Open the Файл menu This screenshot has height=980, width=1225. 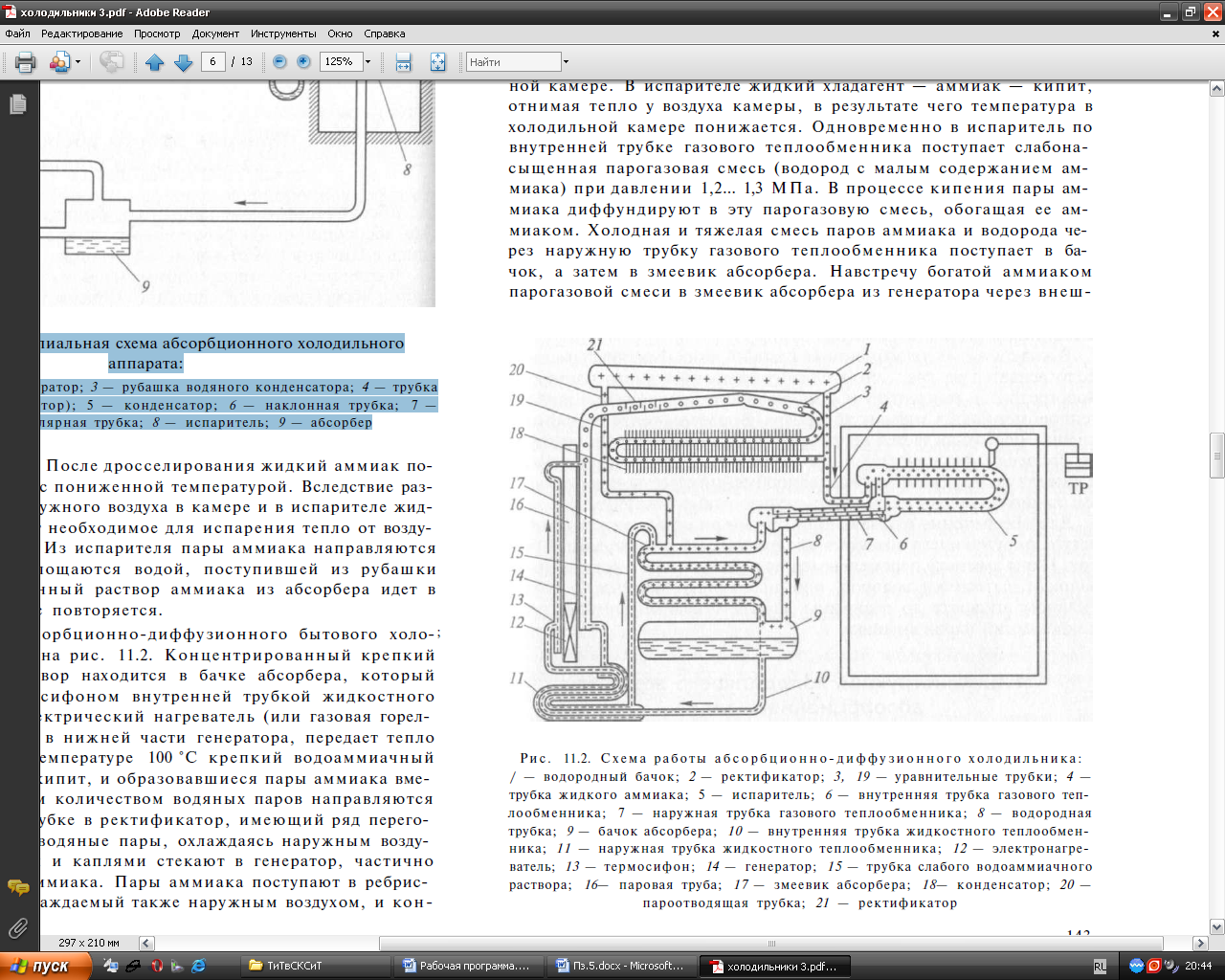pyautogui.click(x=17, y=33)
